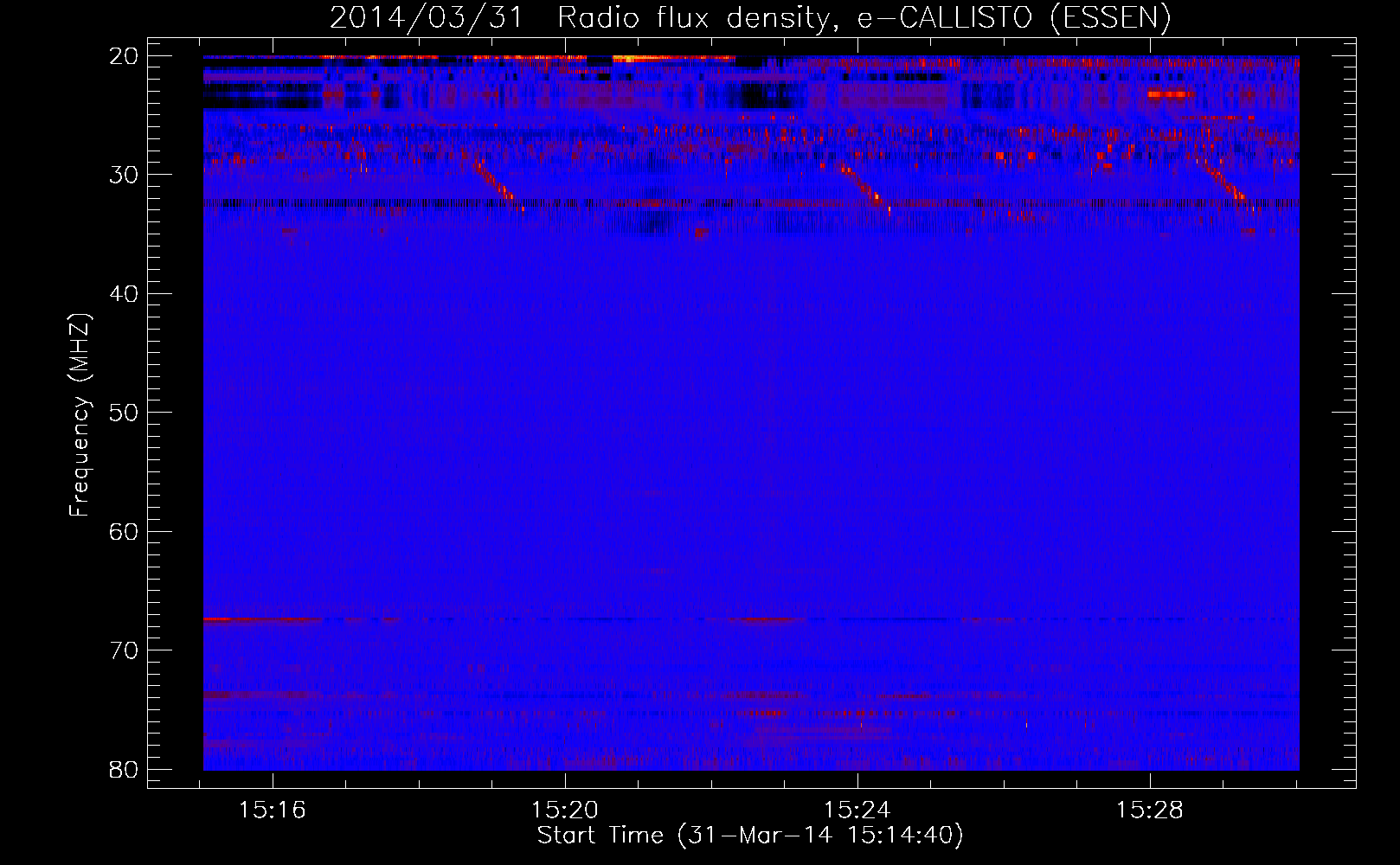1400x865 pixels.
Task: Click the date "2014/03/31" in the title
Action: point(427,18)
